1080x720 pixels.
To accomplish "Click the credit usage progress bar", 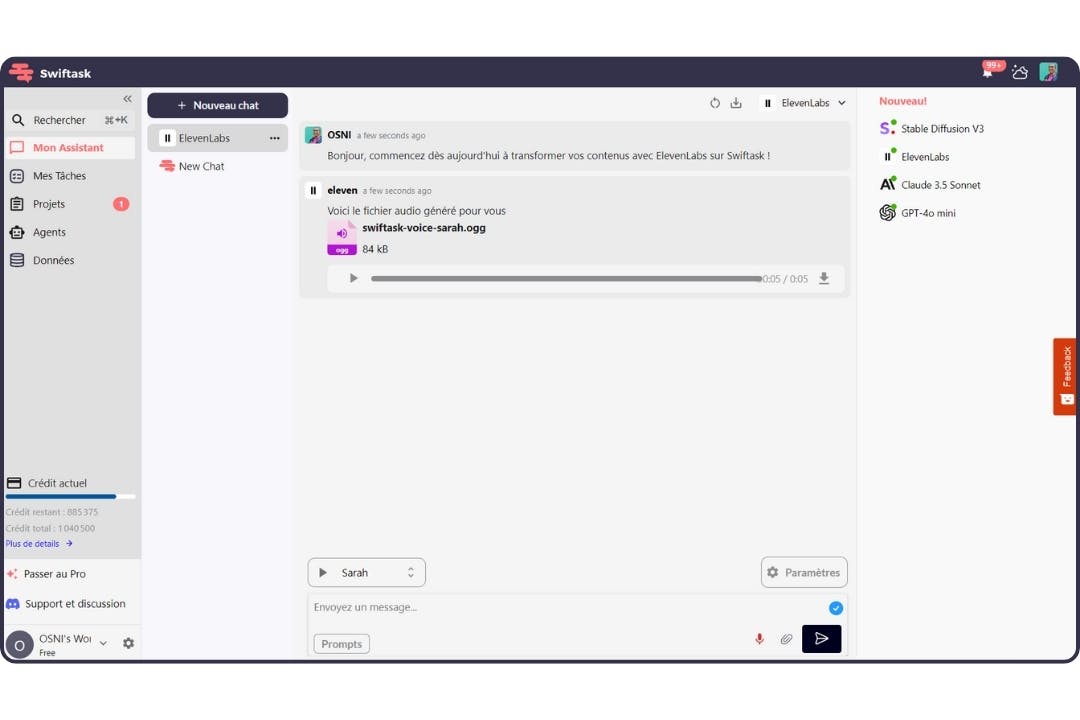I will click(x=70, y=496).
